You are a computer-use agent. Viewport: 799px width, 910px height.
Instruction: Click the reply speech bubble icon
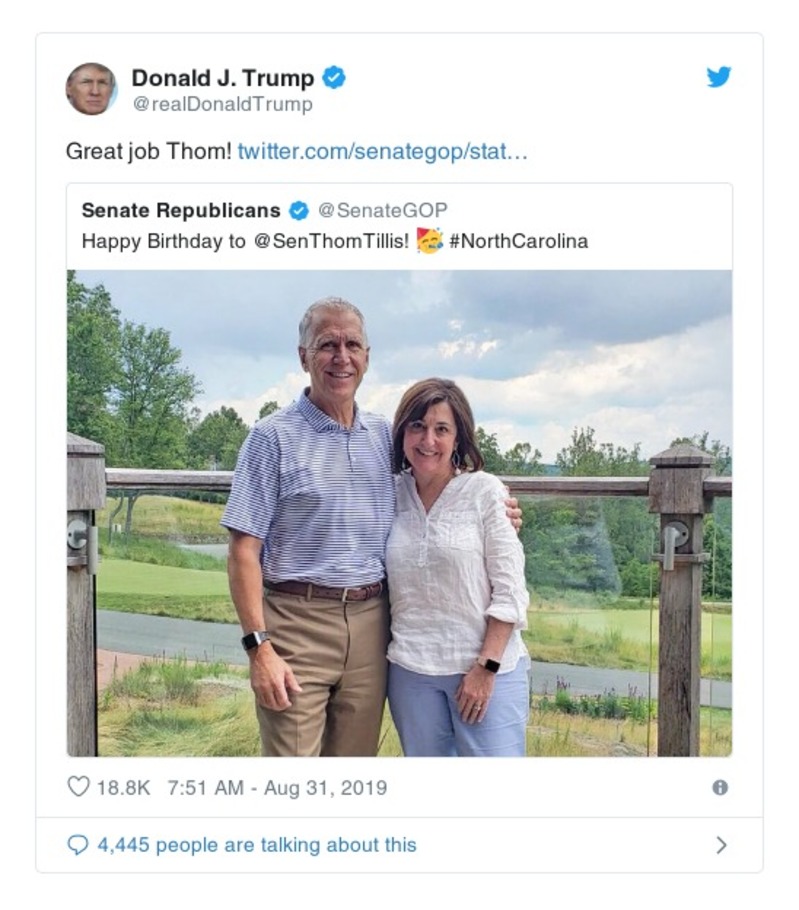(77, 845)
